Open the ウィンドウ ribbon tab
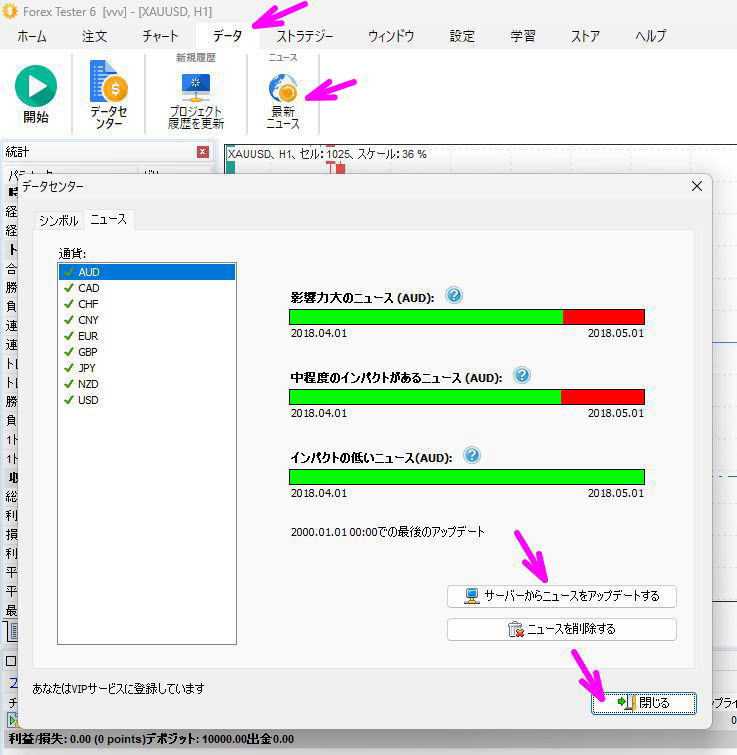The width and height of the screenshot is (737, 755). pos(391,36)
